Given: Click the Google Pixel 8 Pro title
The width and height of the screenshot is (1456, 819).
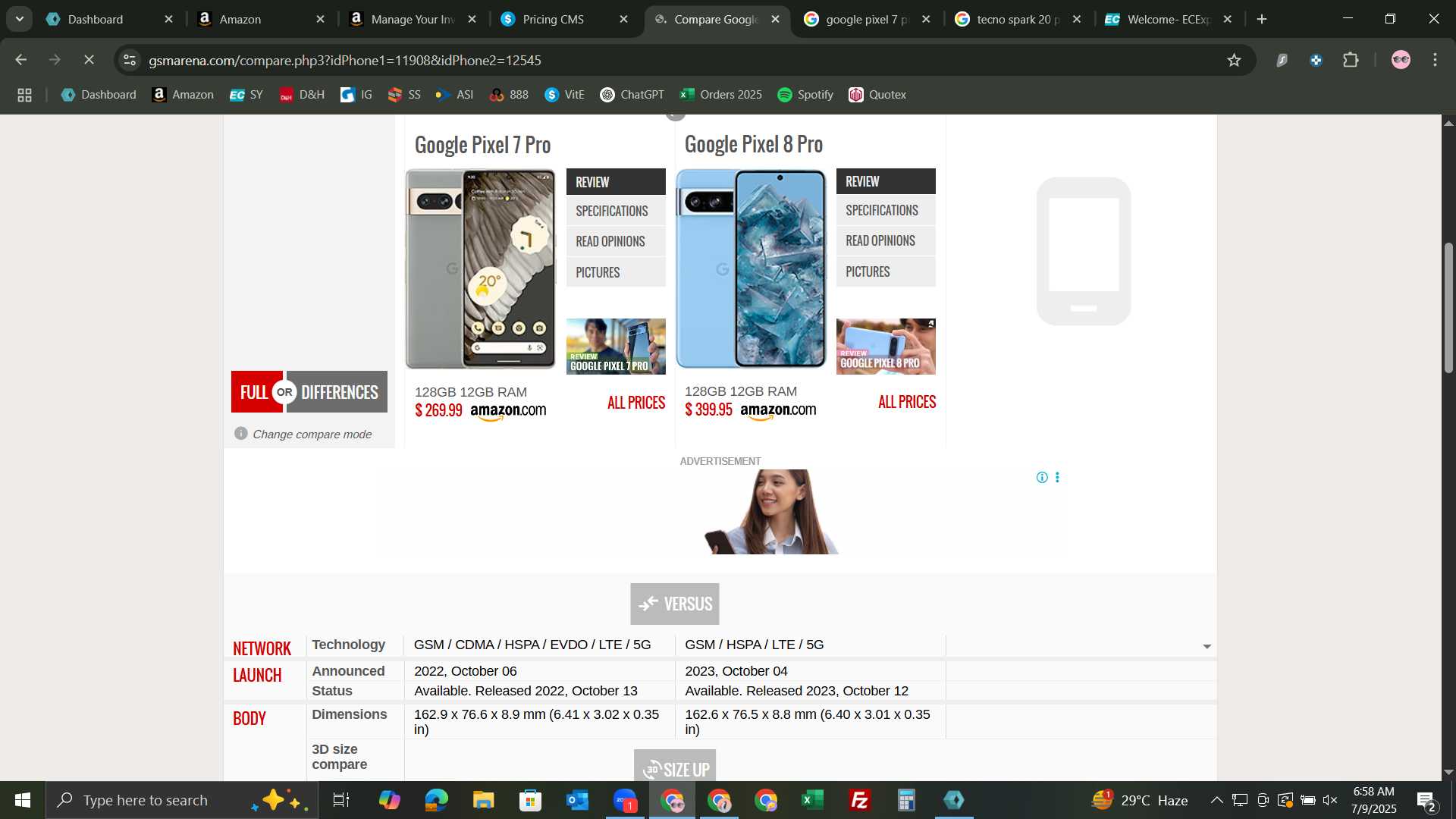Looking at the screenshot, I should pyautogui.click(x=753, y=144).
